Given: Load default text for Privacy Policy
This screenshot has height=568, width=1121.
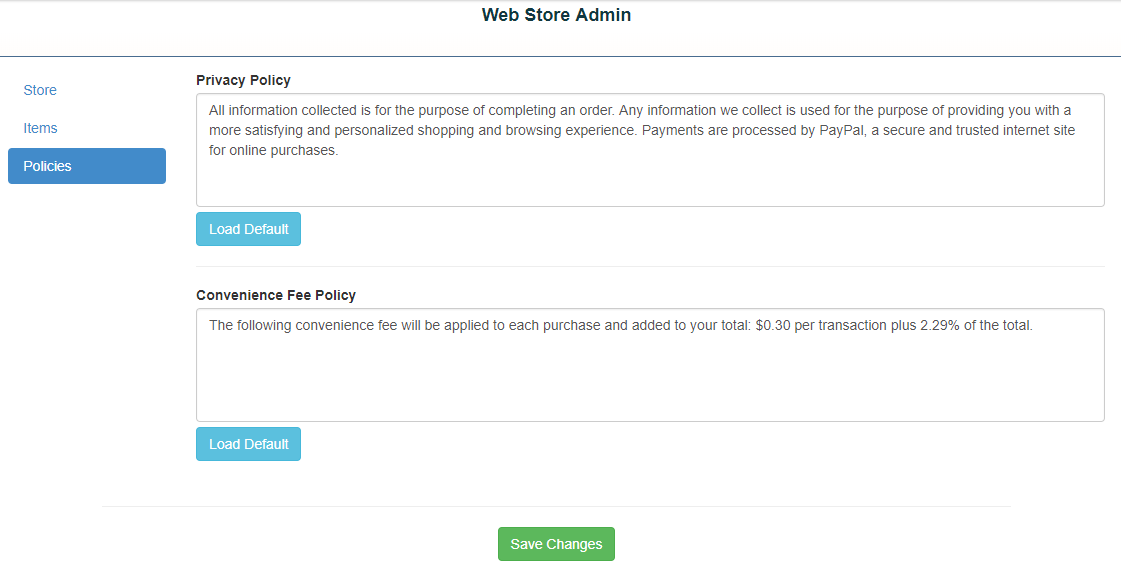Looking at the screenshot, I should click(x=248, y=229).
